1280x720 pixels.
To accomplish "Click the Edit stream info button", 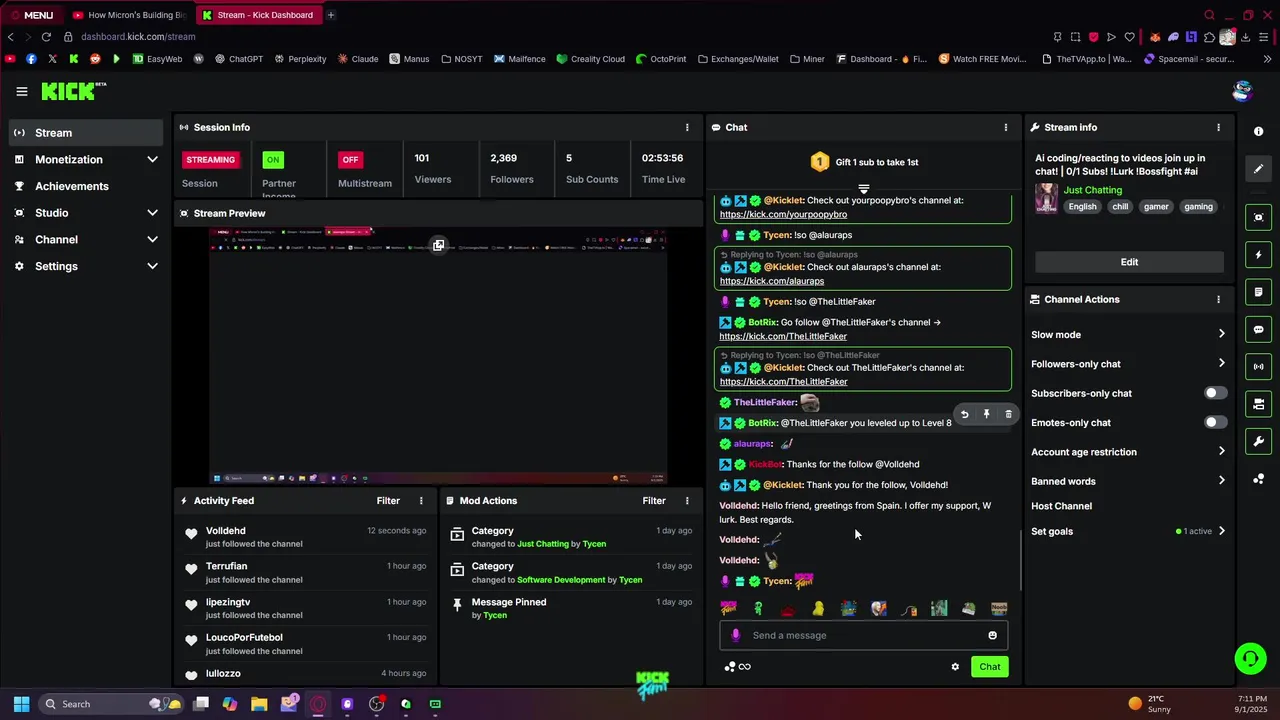I will tap(1129, 262).
